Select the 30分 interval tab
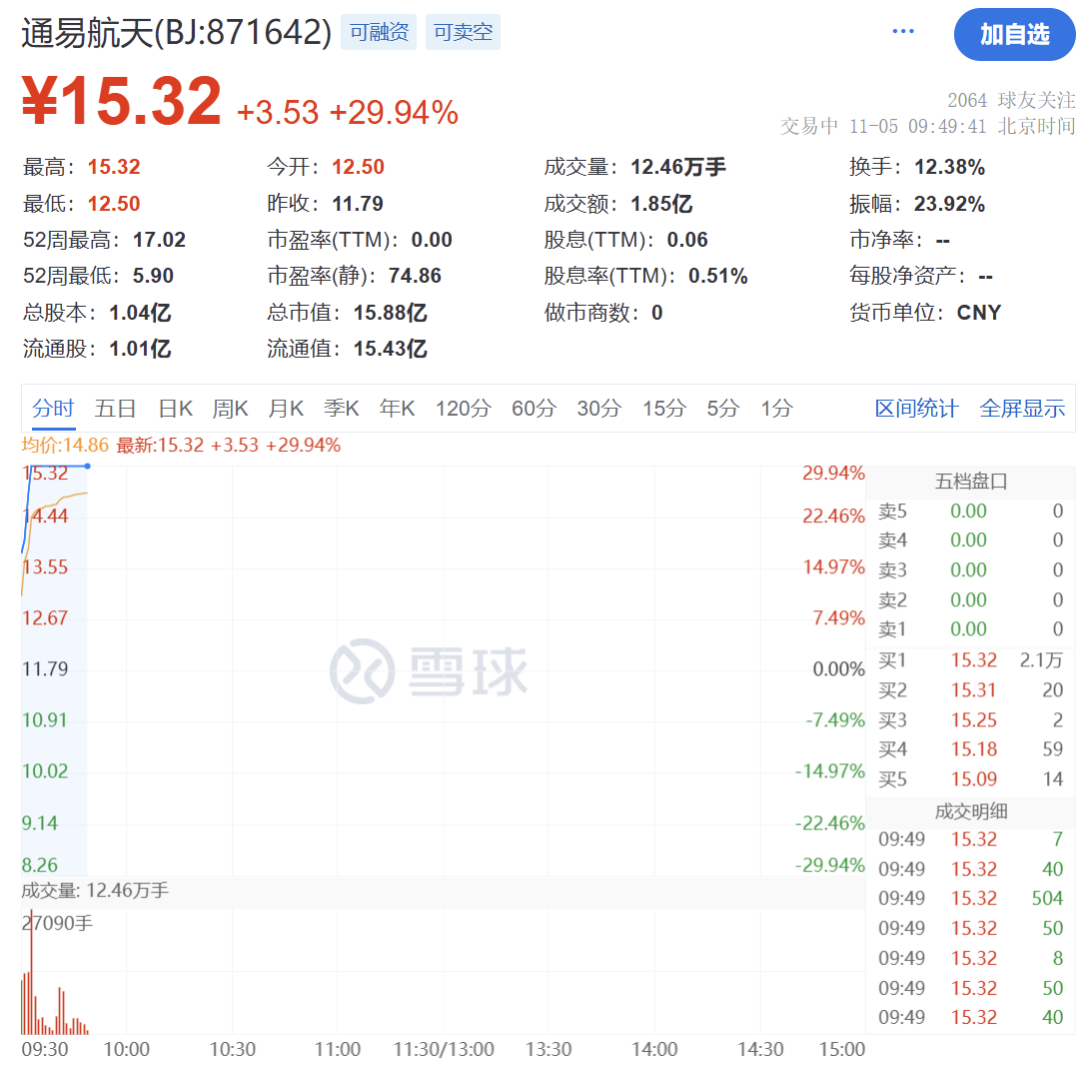The image size is (1080, 1065). pos(599,409)
